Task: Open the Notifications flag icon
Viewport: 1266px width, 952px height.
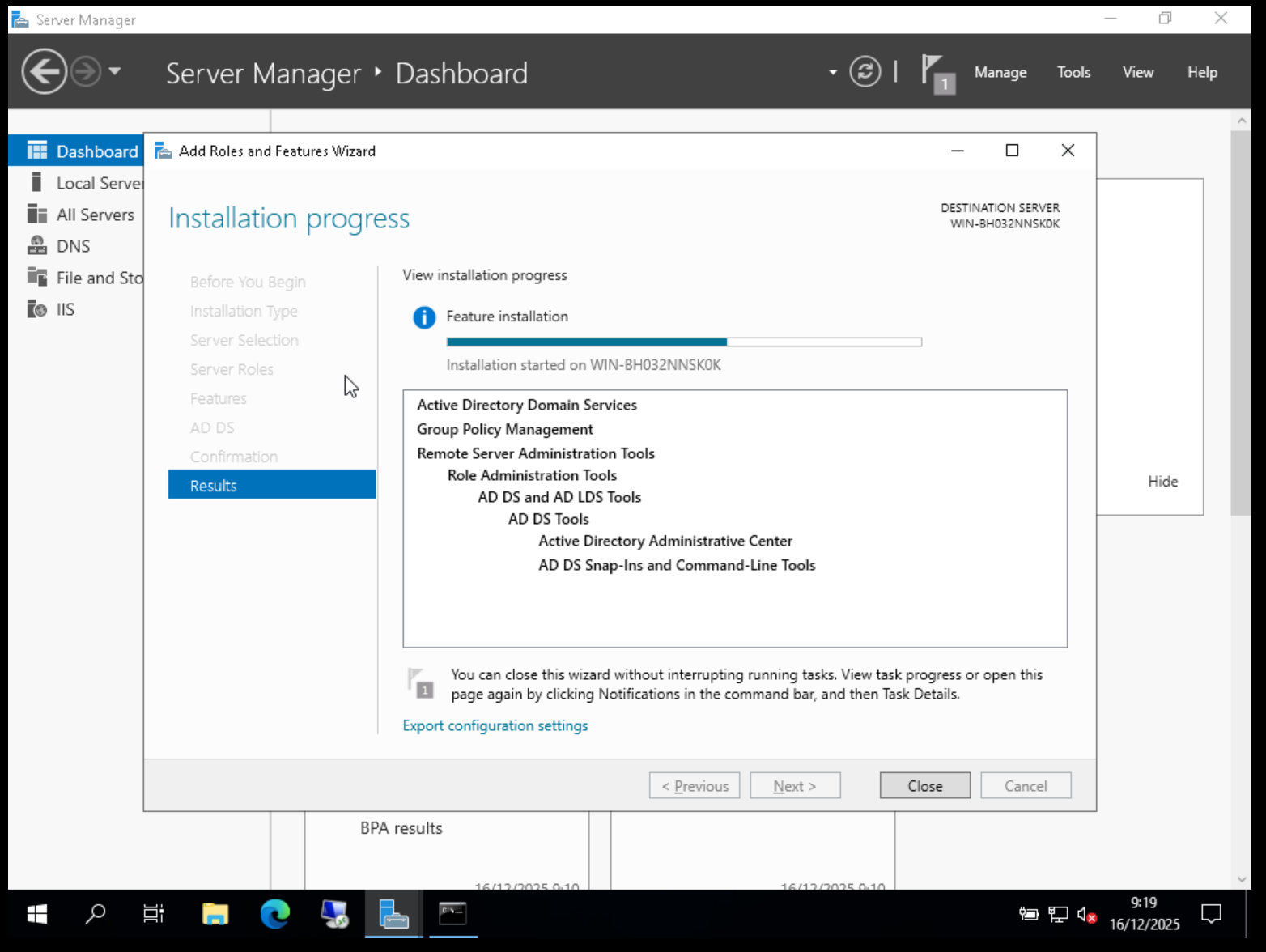Action: pyautogui.click(x=937, y=73)
